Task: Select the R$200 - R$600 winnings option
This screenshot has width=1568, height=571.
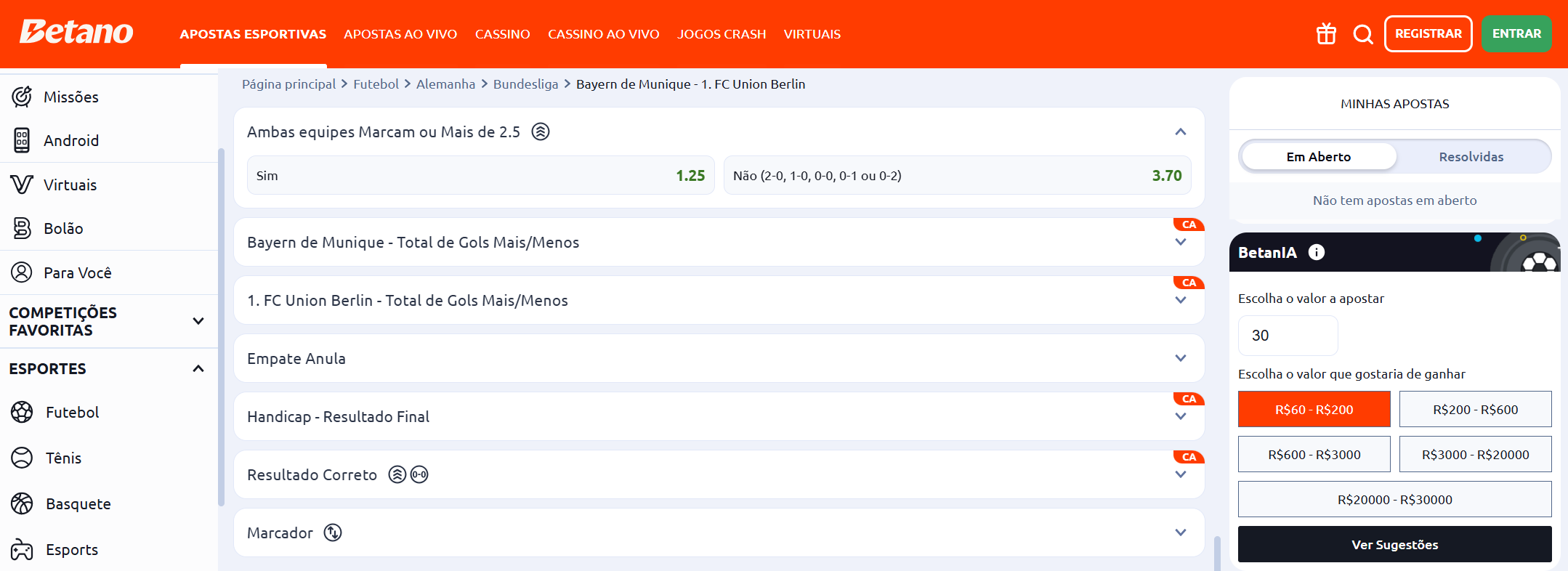Action: click(x=1475, y=410)
